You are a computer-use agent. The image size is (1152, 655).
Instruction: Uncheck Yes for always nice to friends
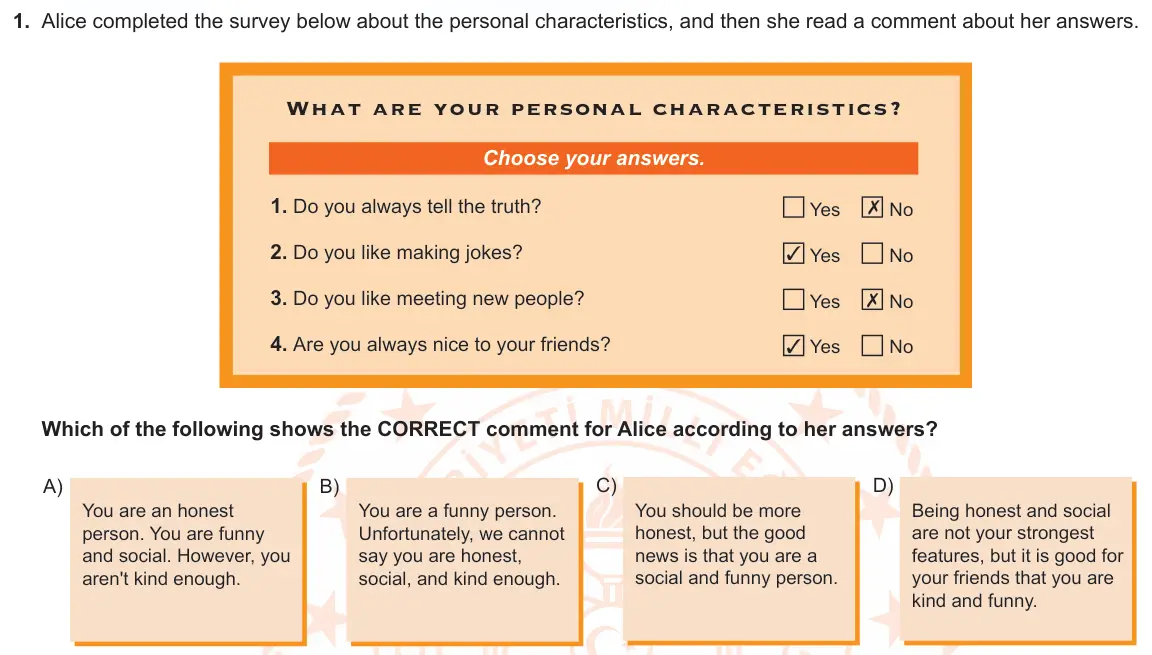[793, 345]
